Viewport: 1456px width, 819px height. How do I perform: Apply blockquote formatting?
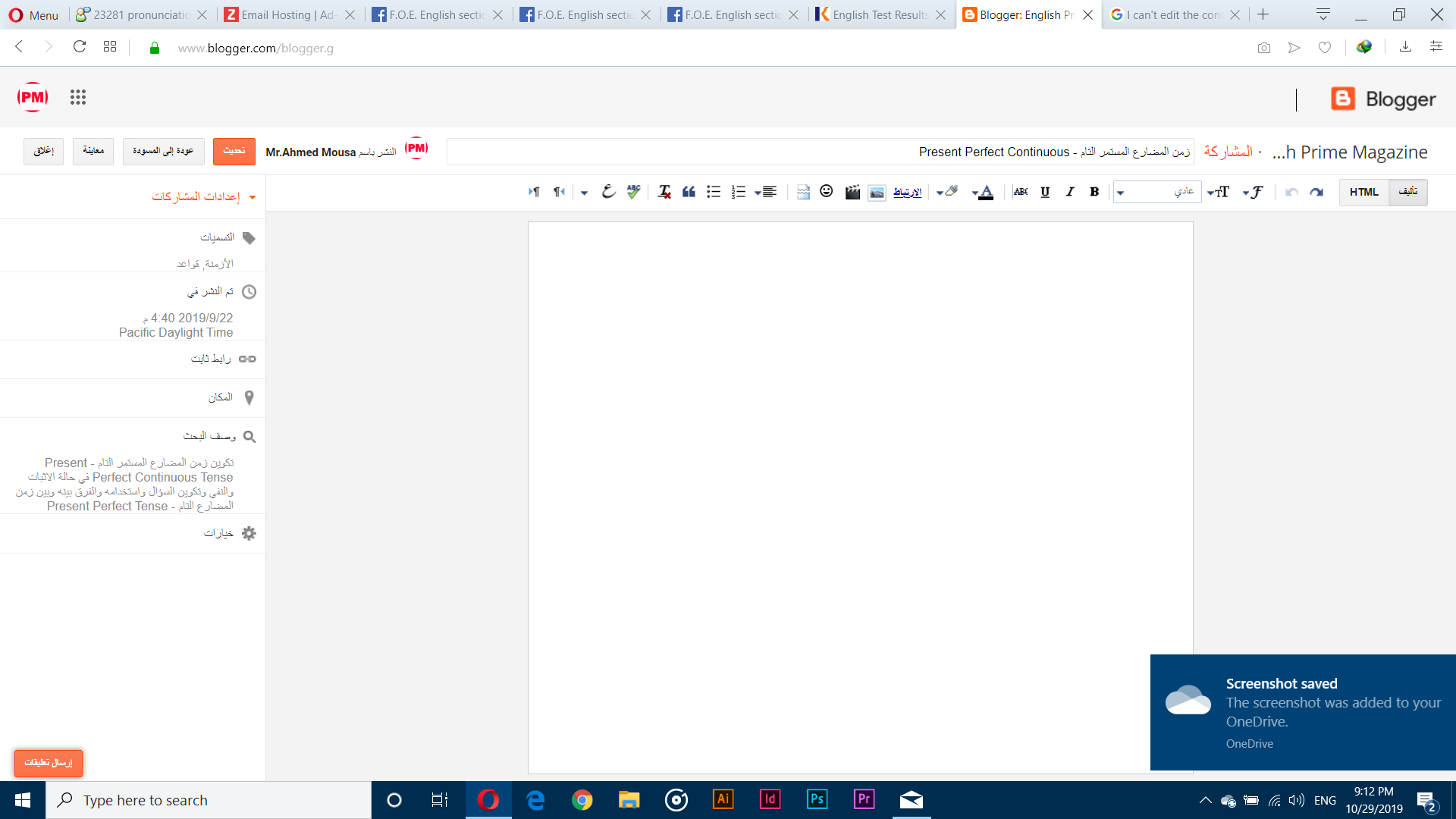pyautogui.click(x=689, y=192)
